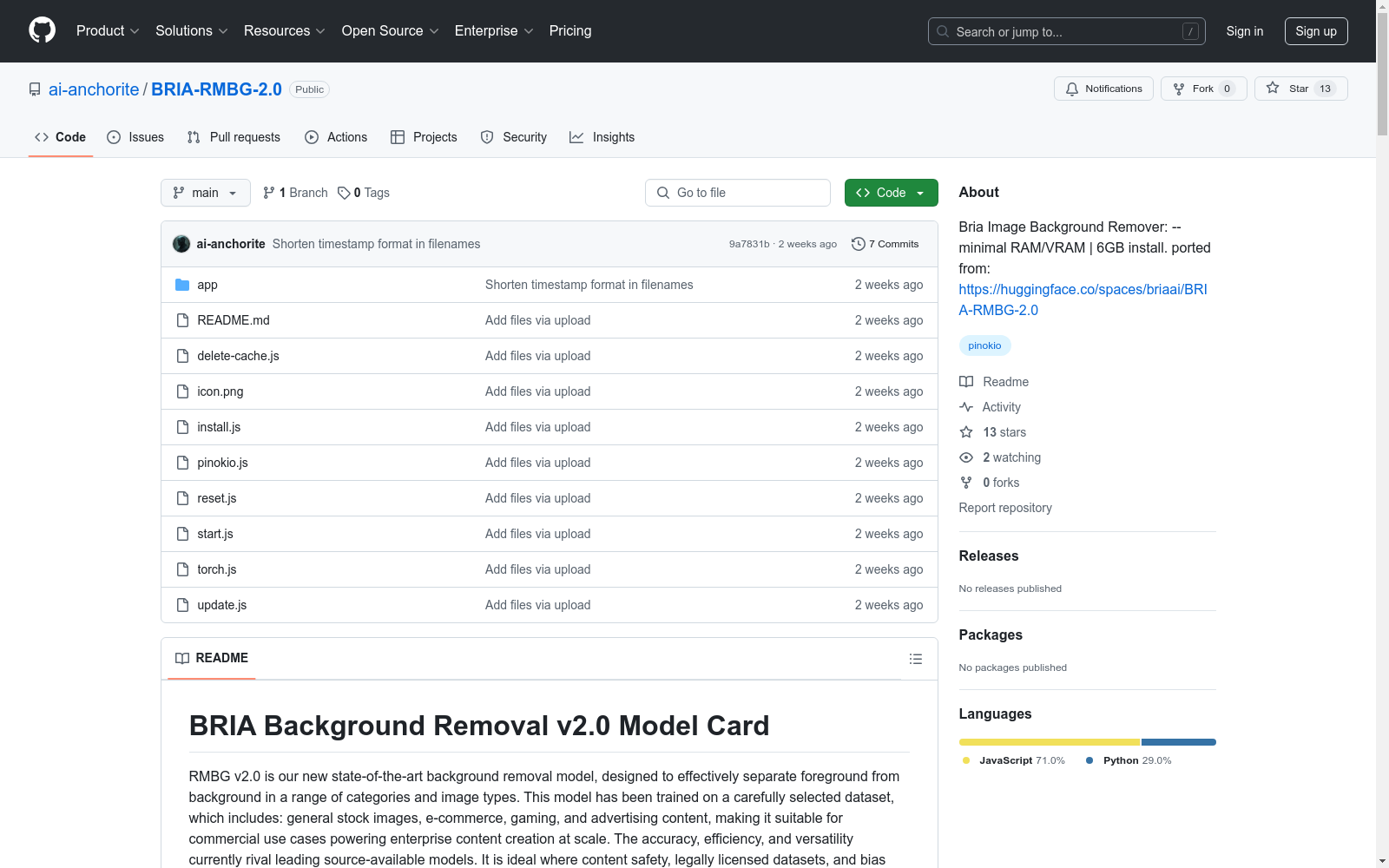Click the yellow JavaScript language bar segment
The height and width of the screenshot is (868, 1389).
coord(1049,742)
